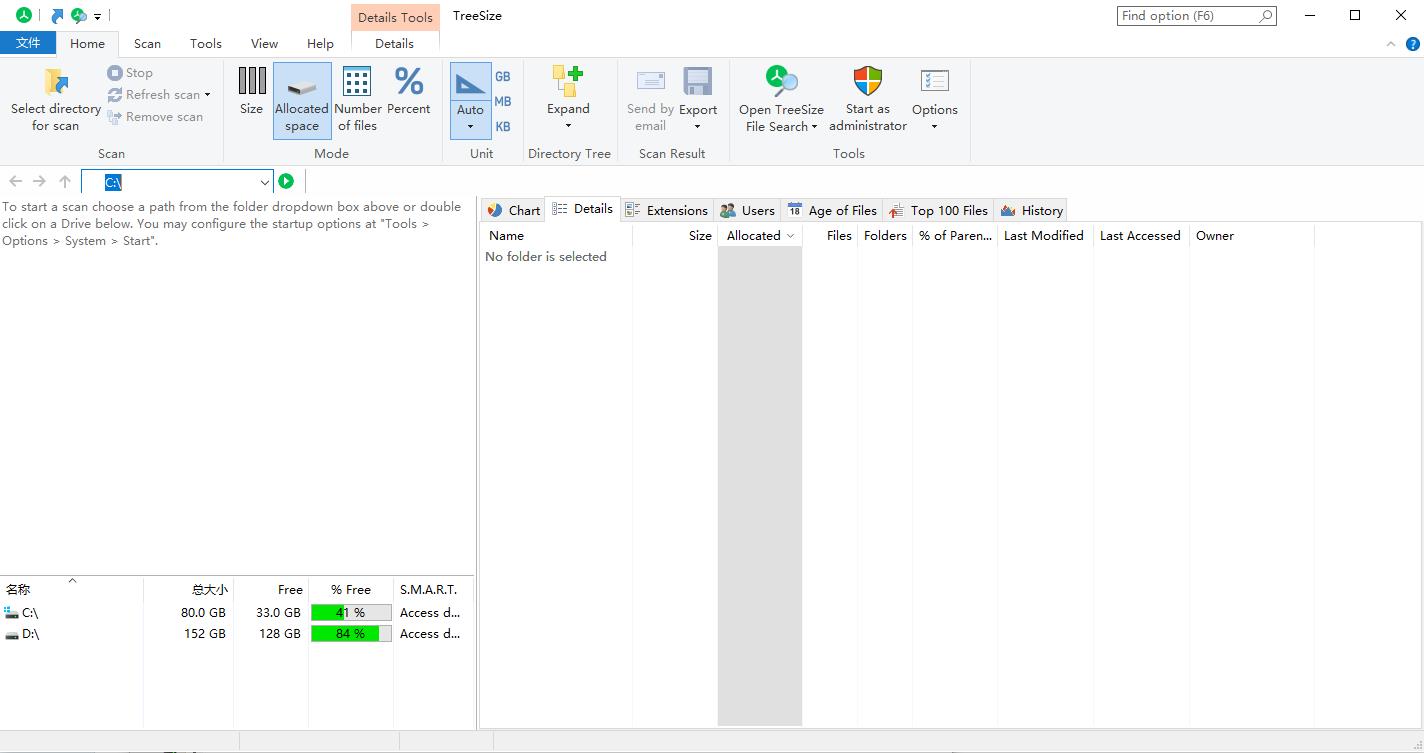Click the navigate forward arrow
Viewport: 1424px width, 753px height.
tap(39, 181)
